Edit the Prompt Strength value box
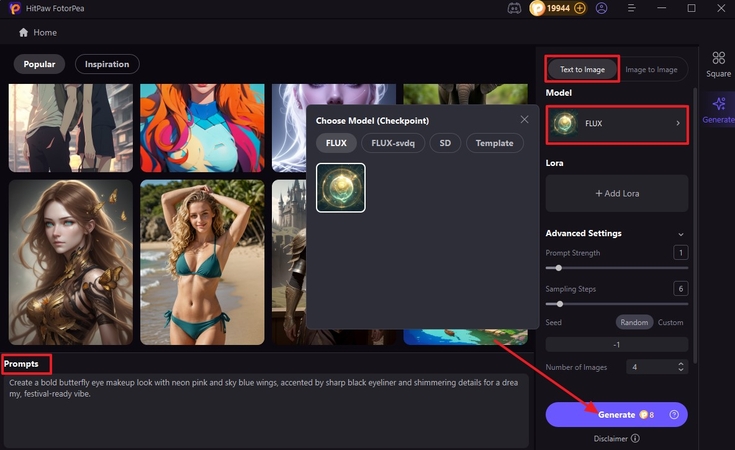 point(681,253)
